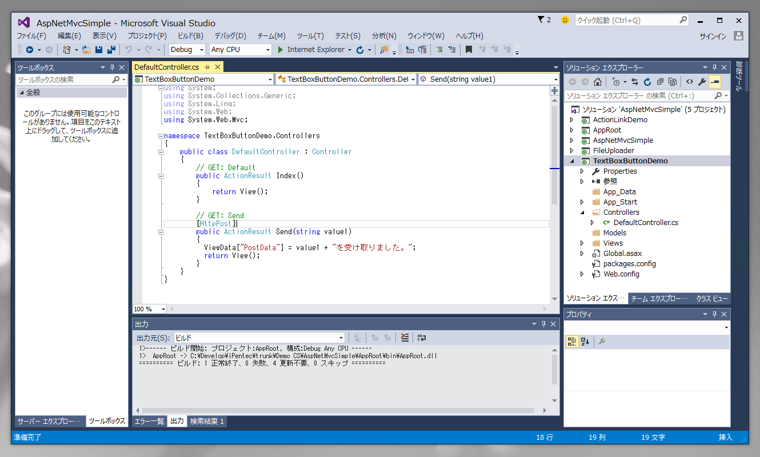Click the Collapse All icon in Solution Explorer
760x457 pixels.
click(x=660, y=82)
